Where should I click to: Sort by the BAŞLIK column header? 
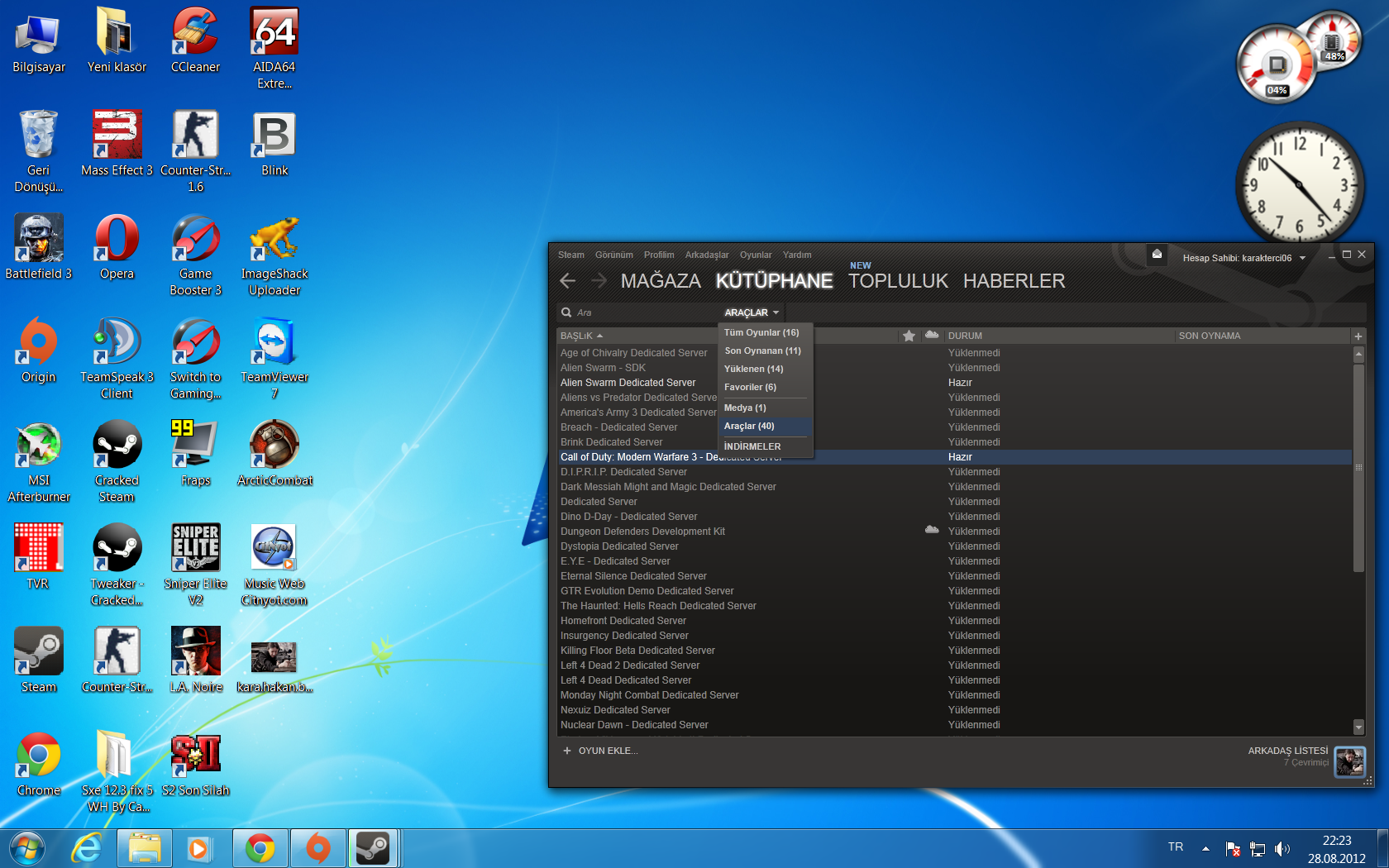coord(582,336)
